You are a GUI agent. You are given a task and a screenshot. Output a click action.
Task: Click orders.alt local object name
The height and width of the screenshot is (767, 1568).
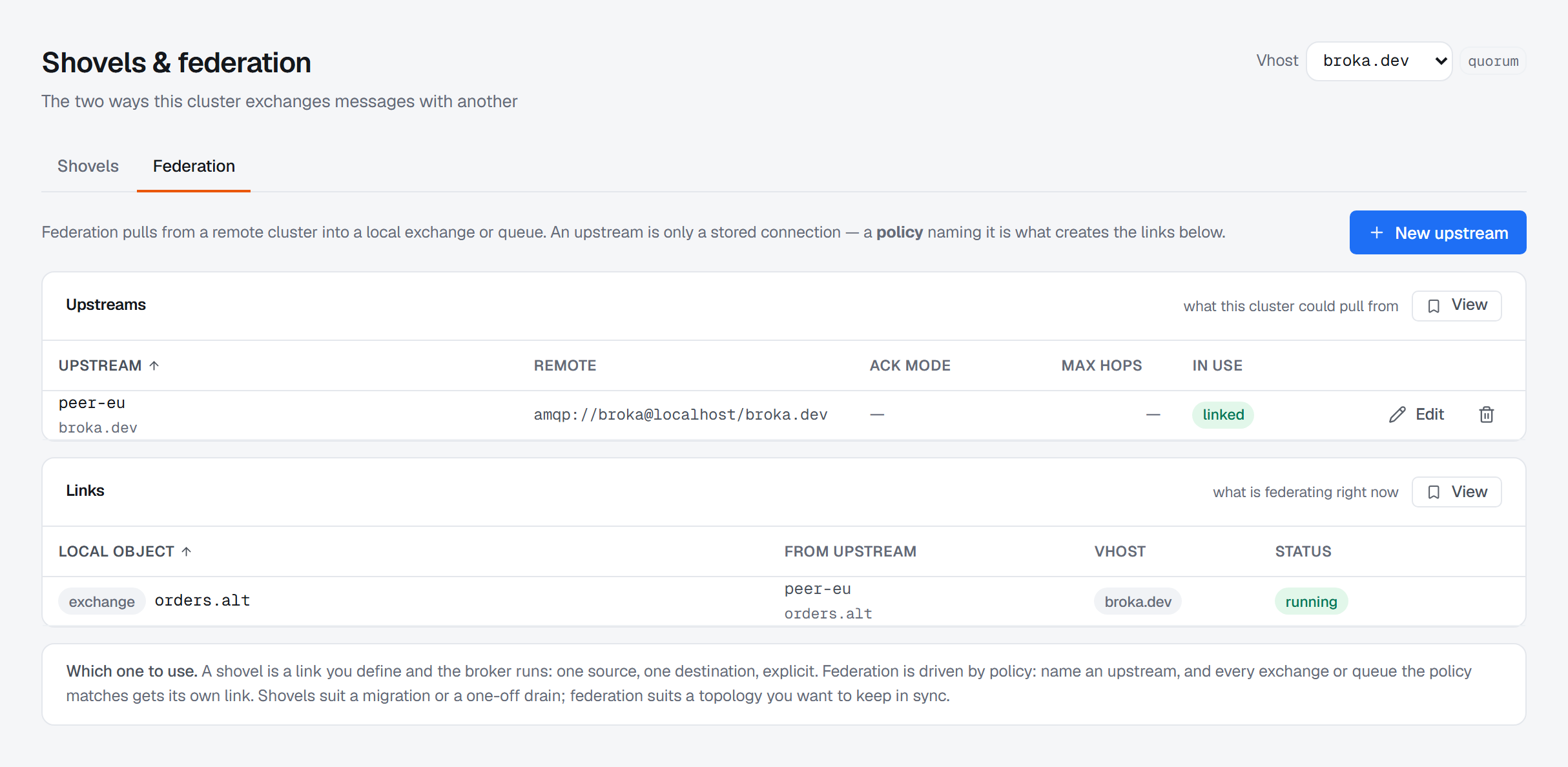point(202,601)
